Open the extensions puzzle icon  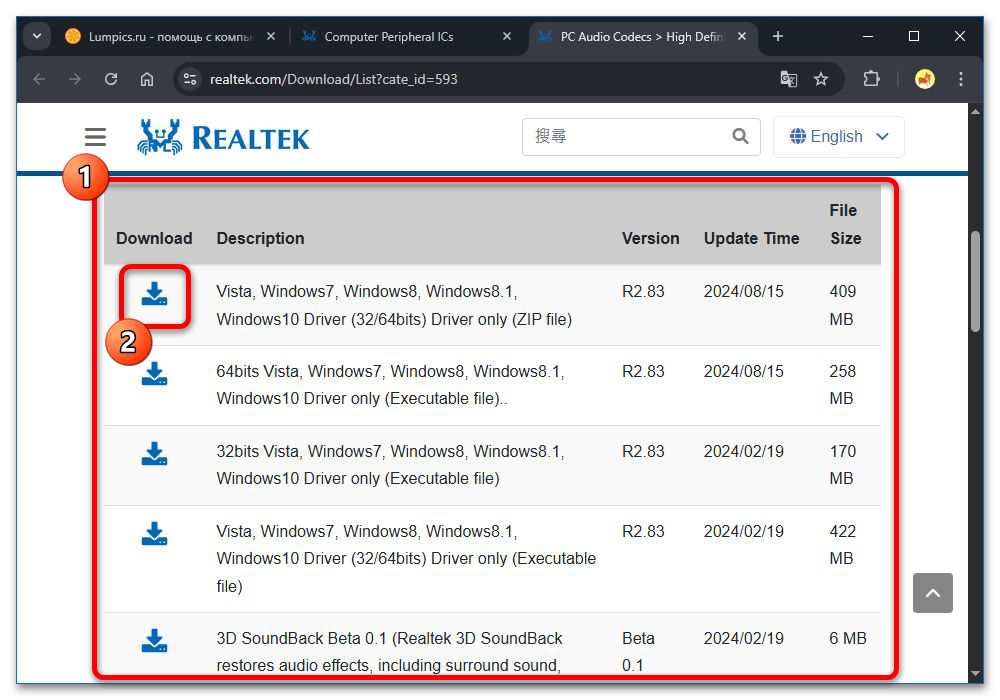[x=871, y=79]
